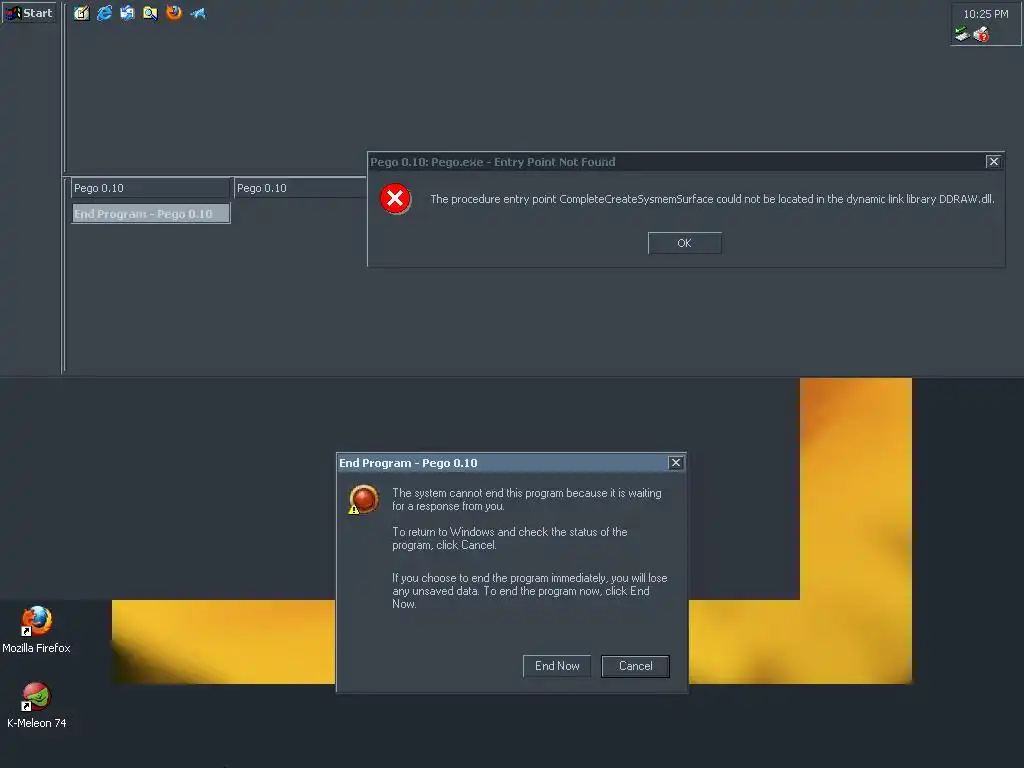Click the K-Meleon 74 shortcut label

click(x=37, y=723)
